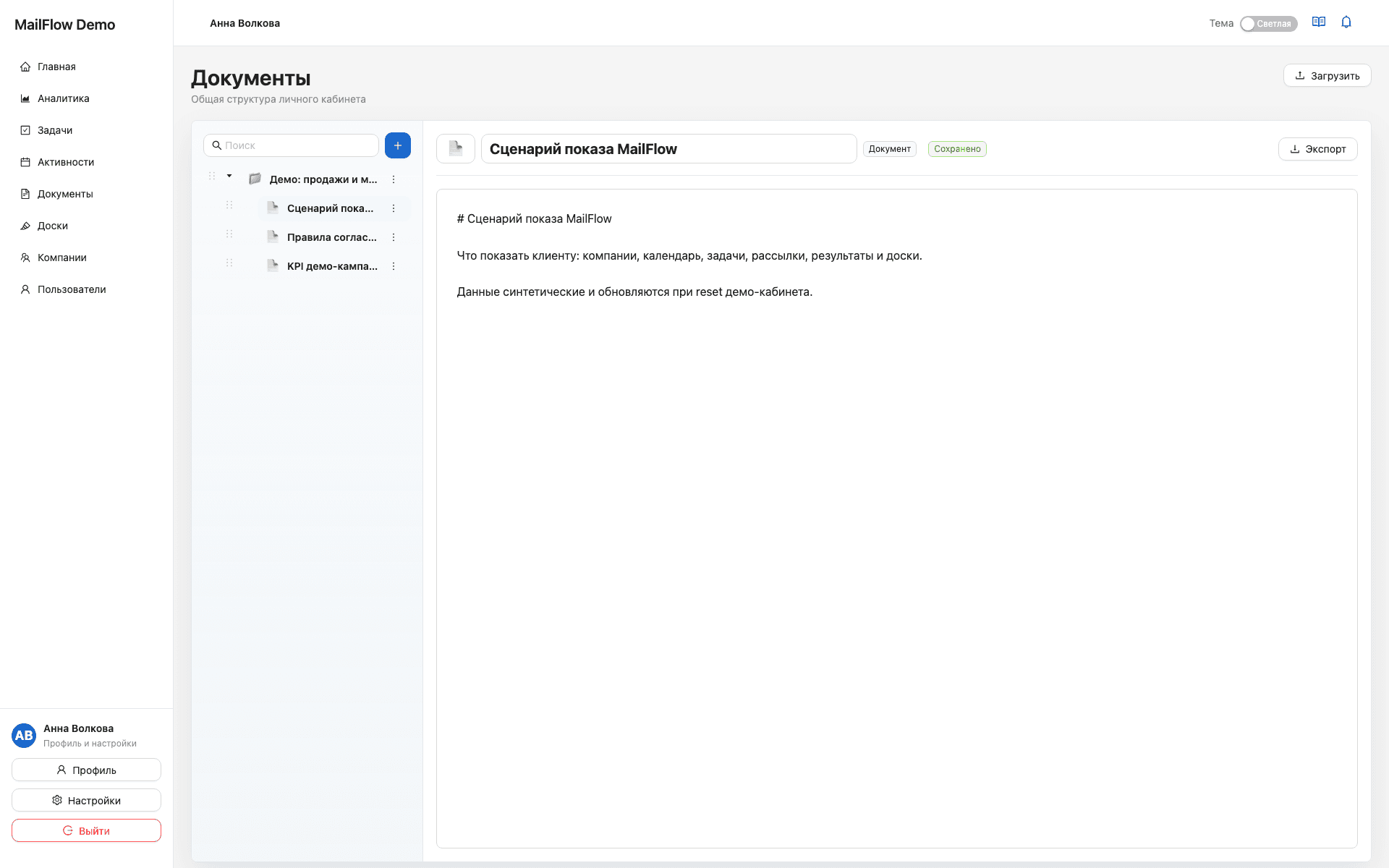Click the folder icon of Демо: продажи
This screenshot has width=1389, height=868.
[x=255, y=179]
